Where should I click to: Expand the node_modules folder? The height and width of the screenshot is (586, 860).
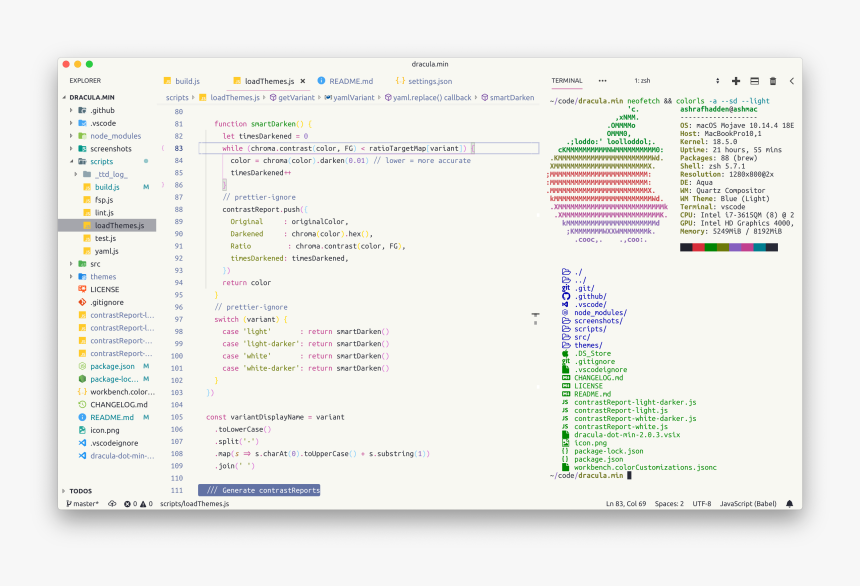[x=115, y=136]
